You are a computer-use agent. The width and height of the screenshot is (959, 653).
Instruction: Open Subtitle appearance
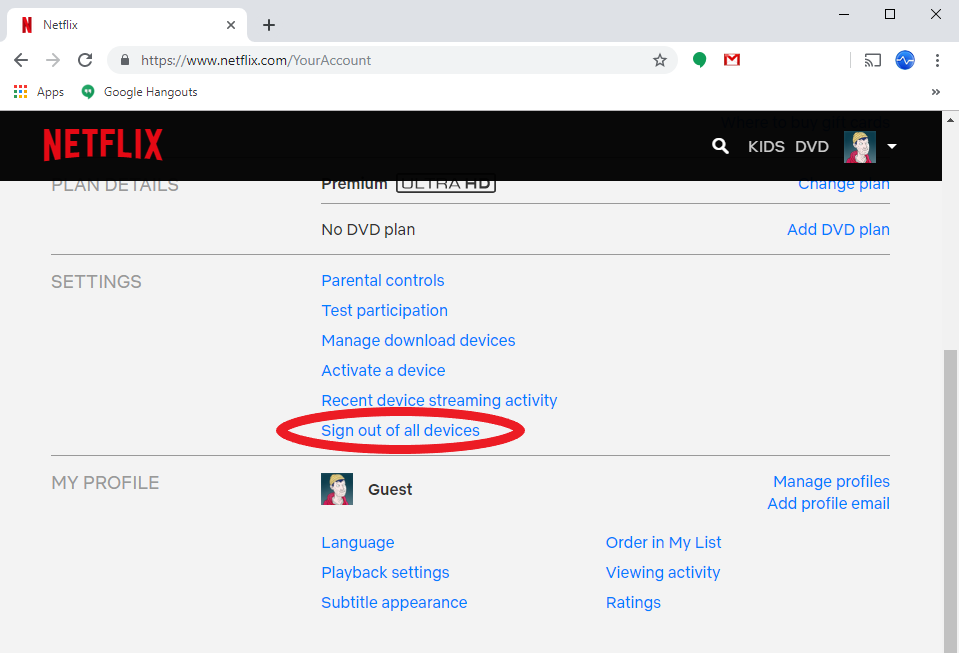tap(394, 603)
